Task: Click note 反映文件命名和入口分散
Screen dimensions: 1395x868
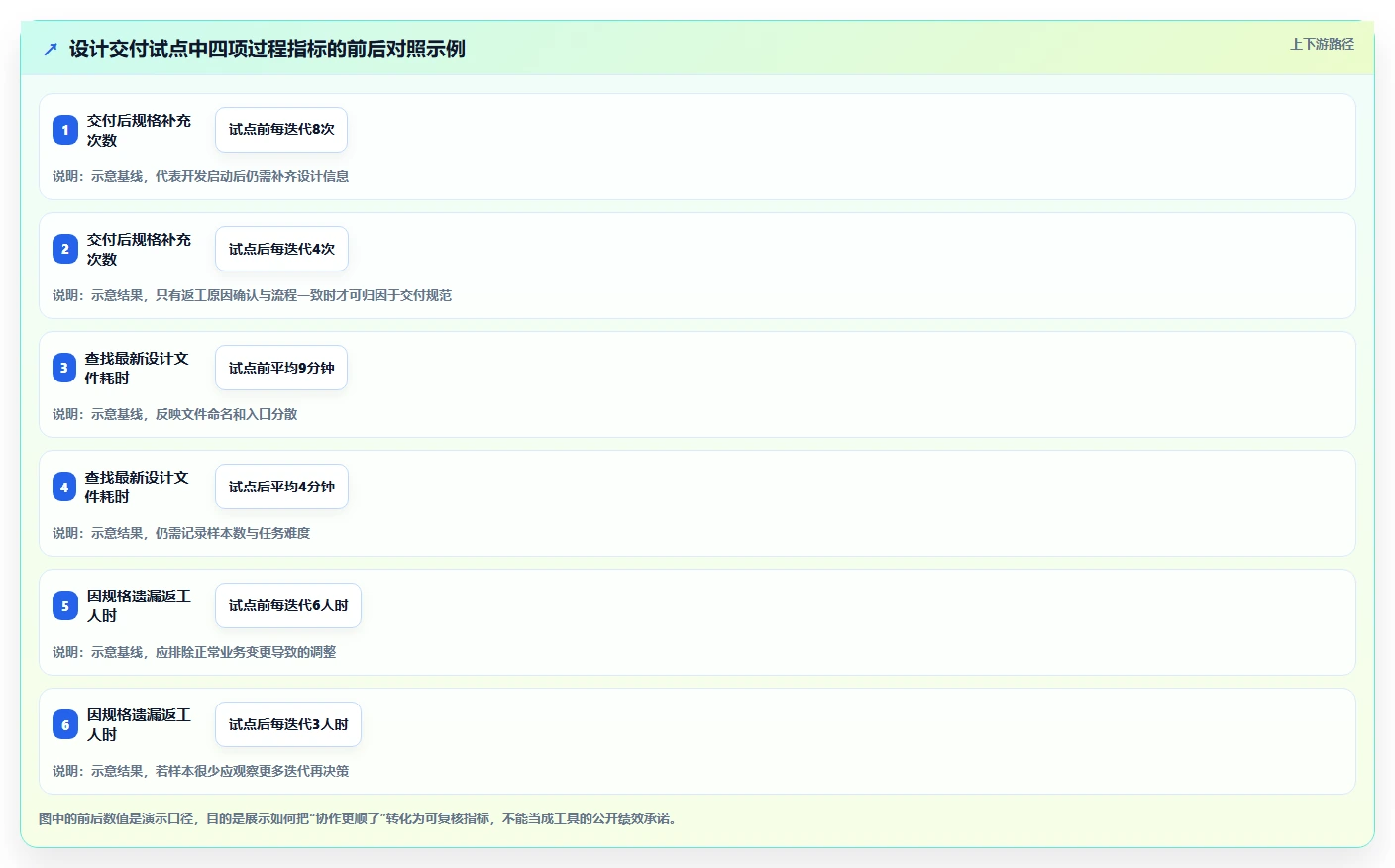Action: click(174, 414)
